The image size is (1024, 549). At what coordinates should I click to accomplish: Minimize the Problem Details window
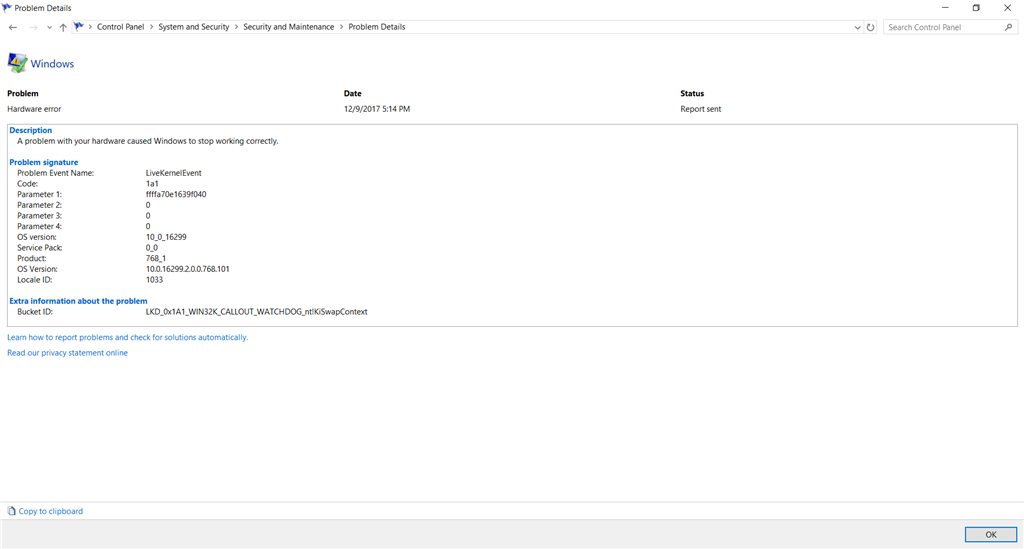click(x=945, y=8)
